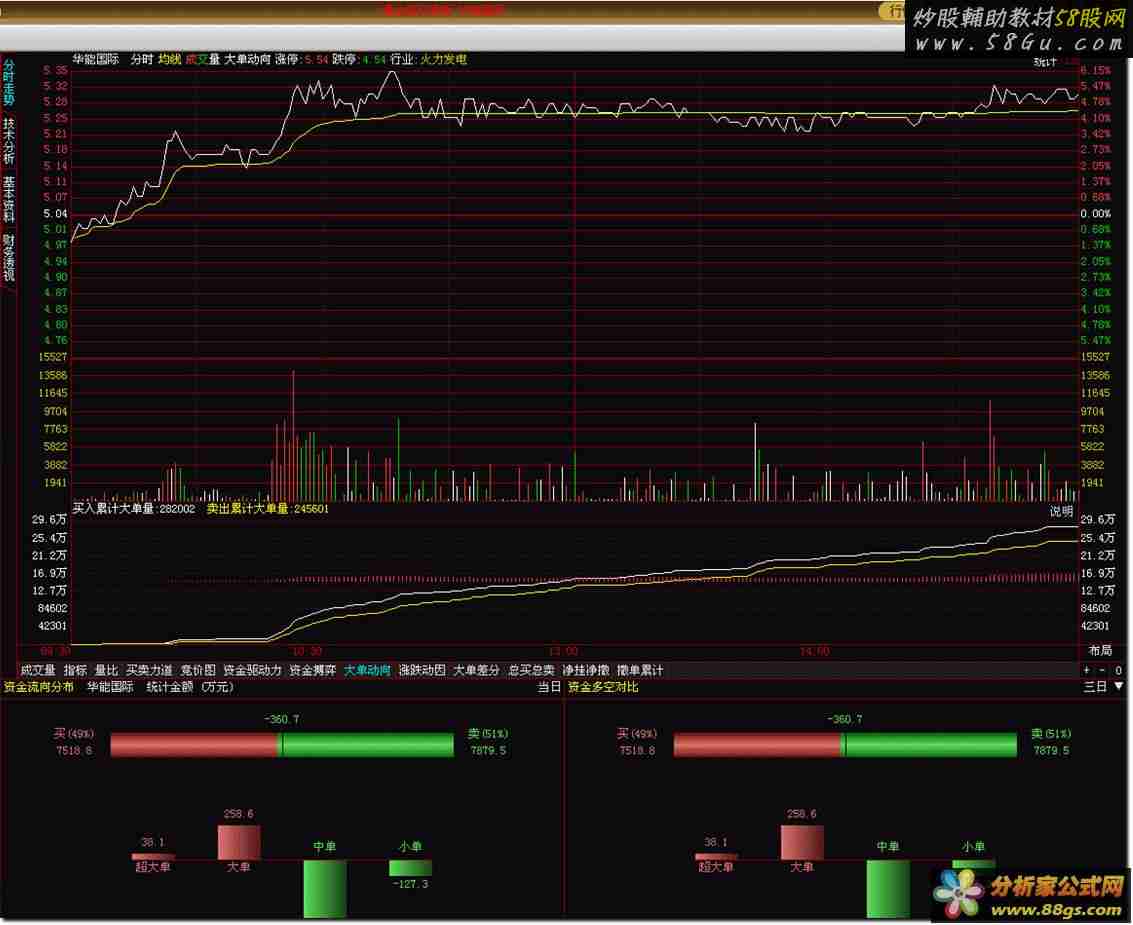Select the 成交量 indicator tab
This screenshot has width=1133, height=925.
tap(38, 670)
